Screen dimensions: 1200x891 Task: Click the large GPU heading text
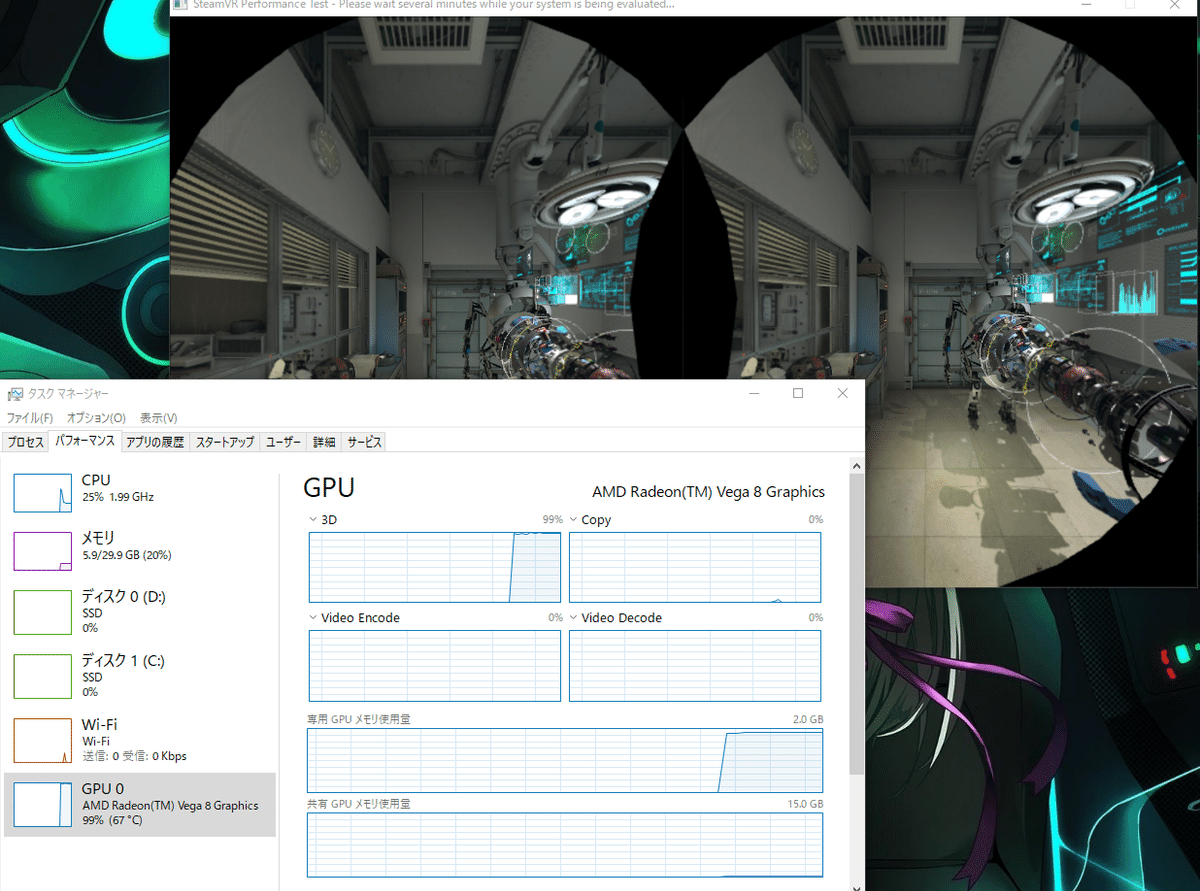point(329,488)
